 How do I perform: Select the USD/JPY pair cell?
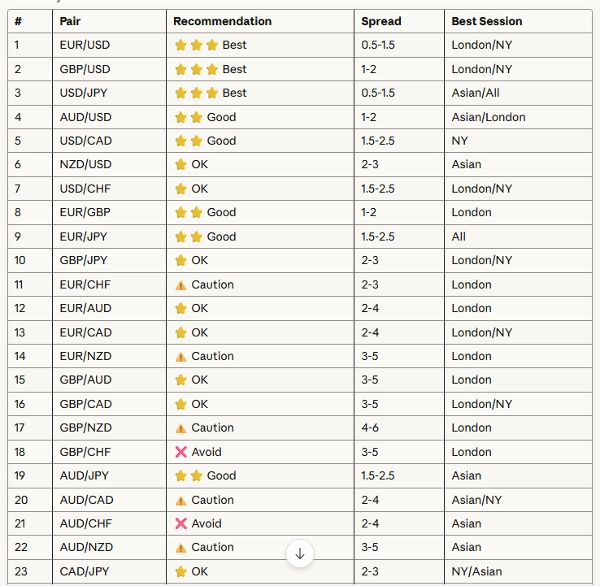pos(85,93)
